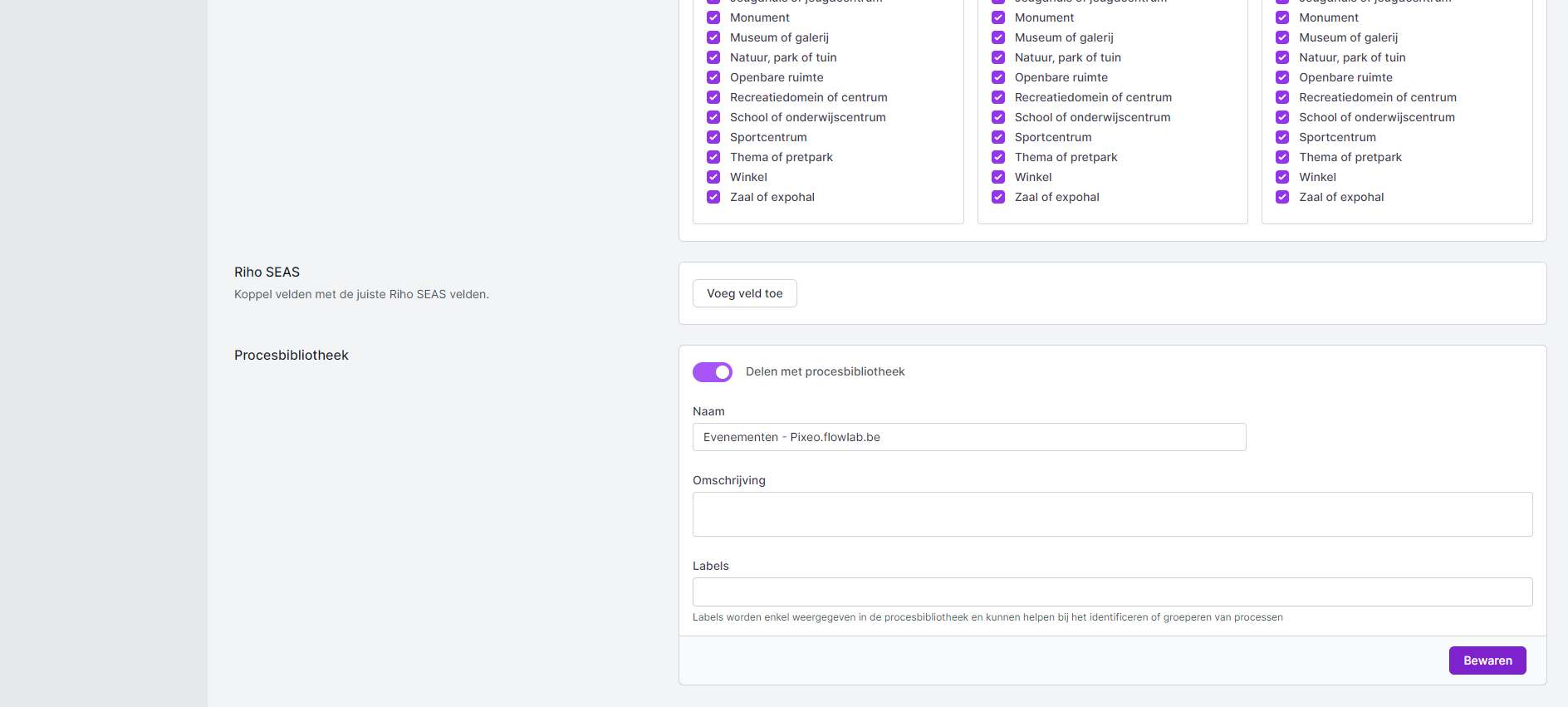
Task: Toggle Winkel checkbox in middle column
Action: tap(998, 177)
